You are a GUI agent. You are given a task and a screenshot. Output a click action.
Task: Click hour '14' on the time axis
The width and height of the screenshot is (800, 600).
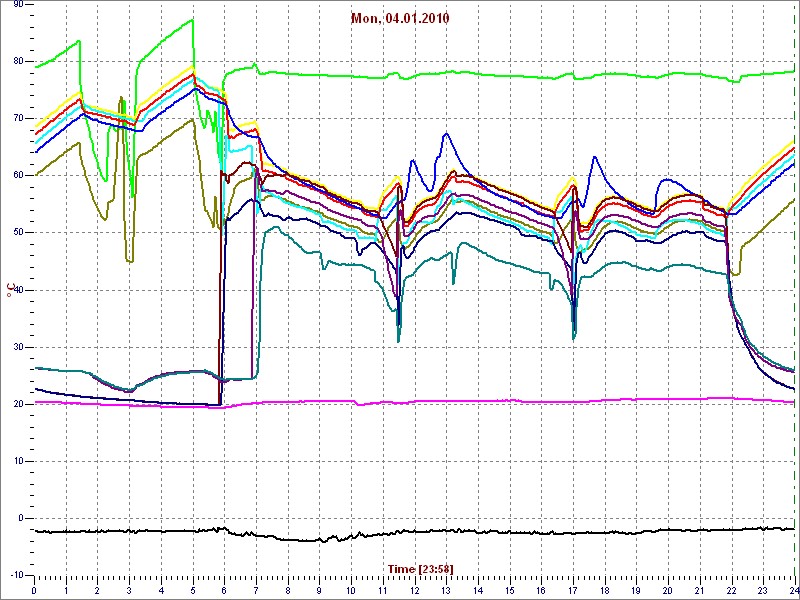(x=478, y=589)
